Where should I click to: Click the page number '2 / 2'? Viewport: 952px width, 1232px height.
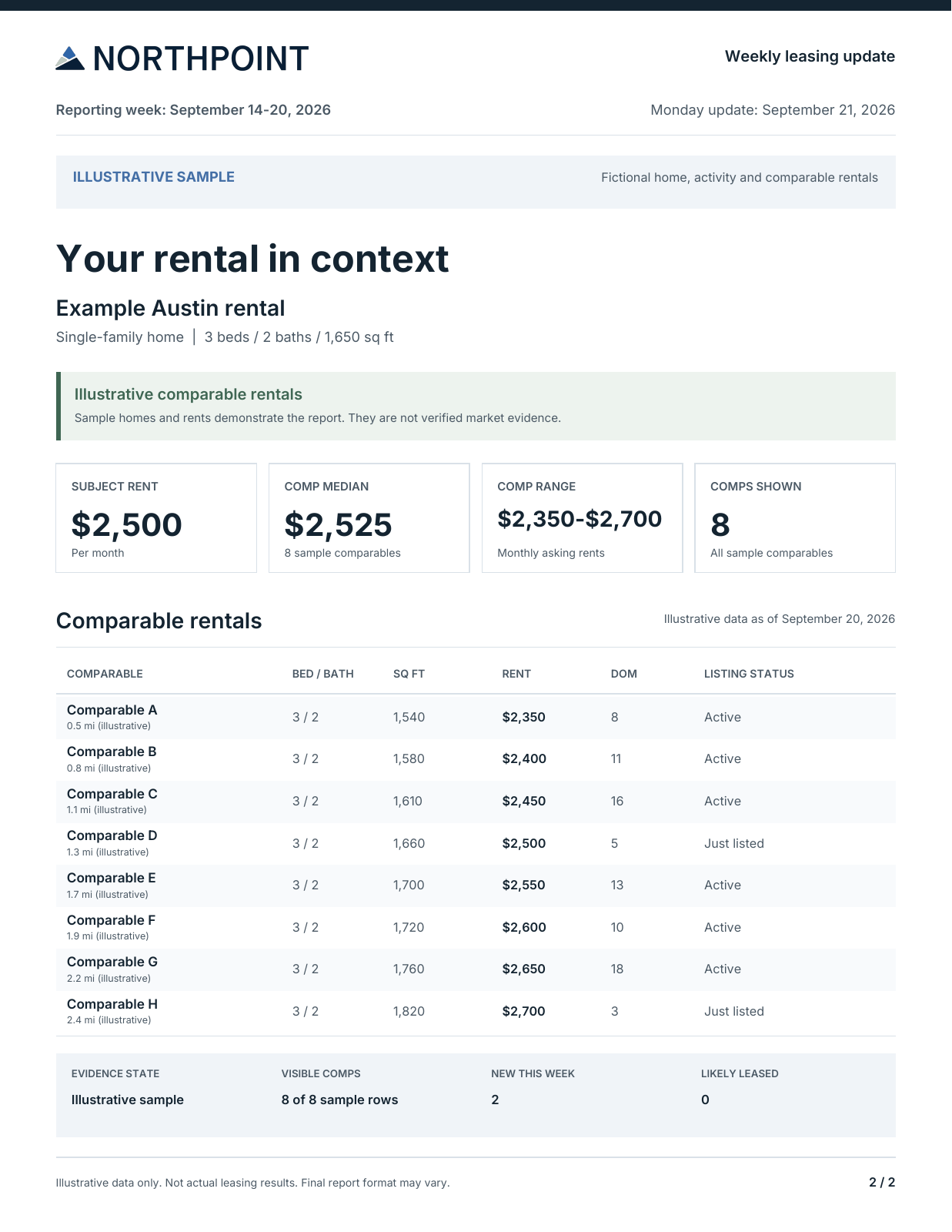tap(882, 1182)
